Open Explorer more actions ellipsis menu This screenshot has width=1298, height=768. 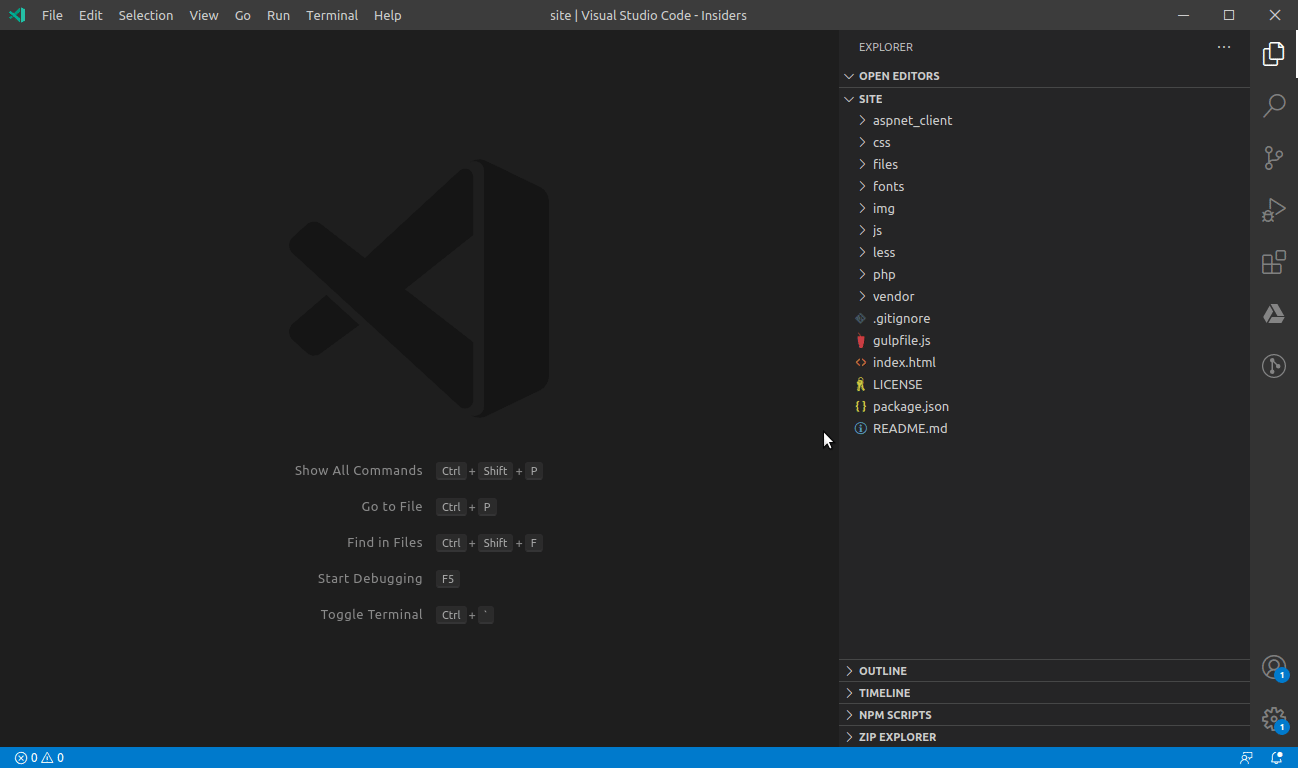(1224, 47)
